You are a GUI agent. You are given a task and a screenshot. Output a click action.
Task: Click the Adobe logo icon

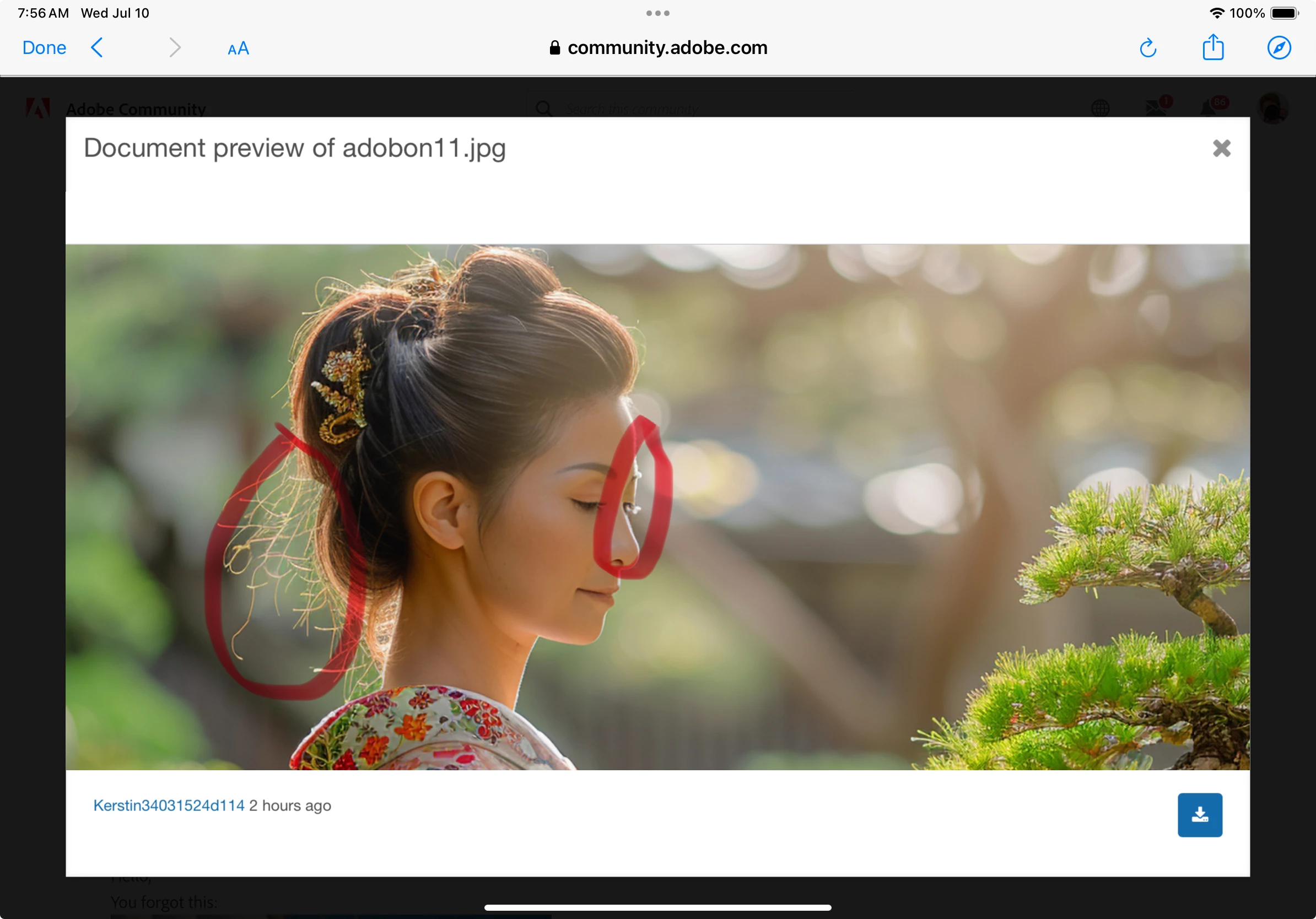pos(38,108)
